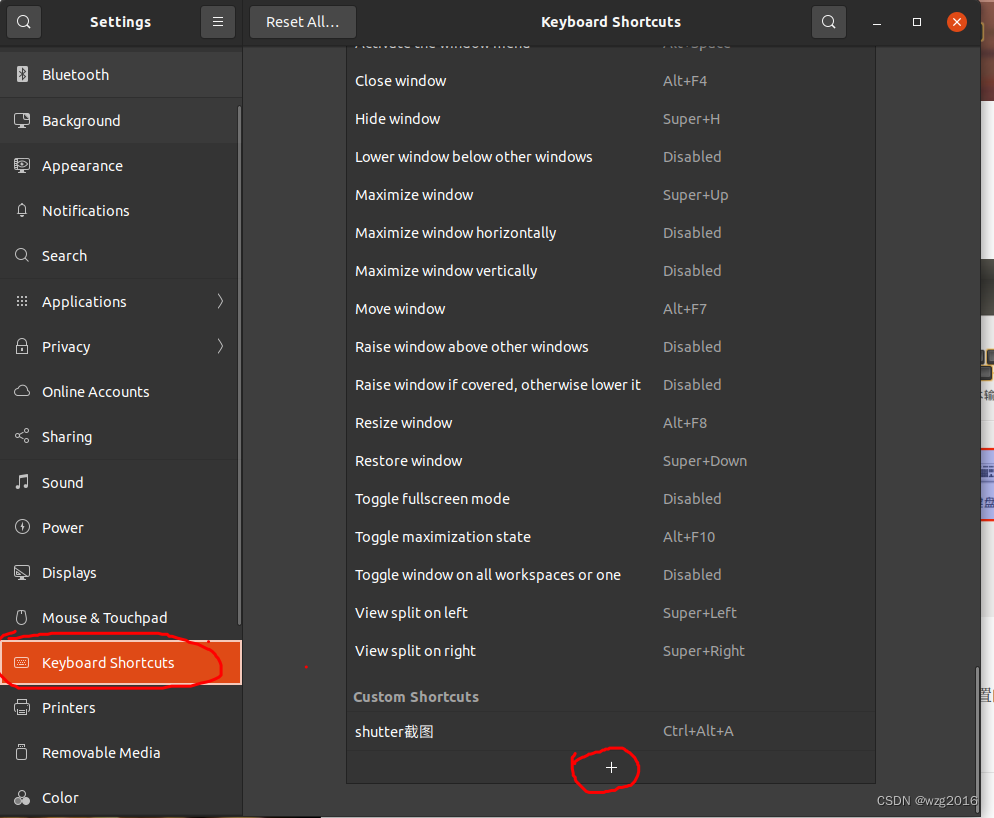This screenshot has height=818, width=994.
Task: Open the hamburger menu next to Settings
Action: tap(217, 21)
